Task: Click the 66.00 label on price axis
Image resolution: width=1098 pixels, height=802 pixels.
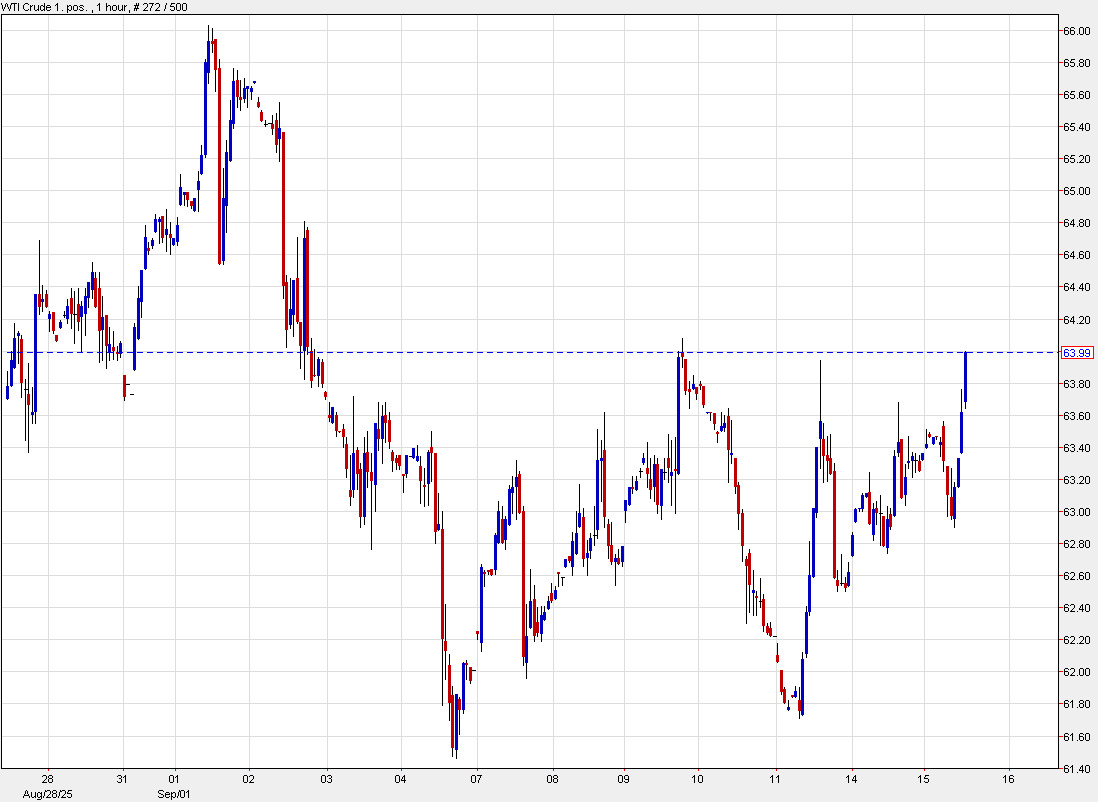Action: click(x=1076, y=31)
